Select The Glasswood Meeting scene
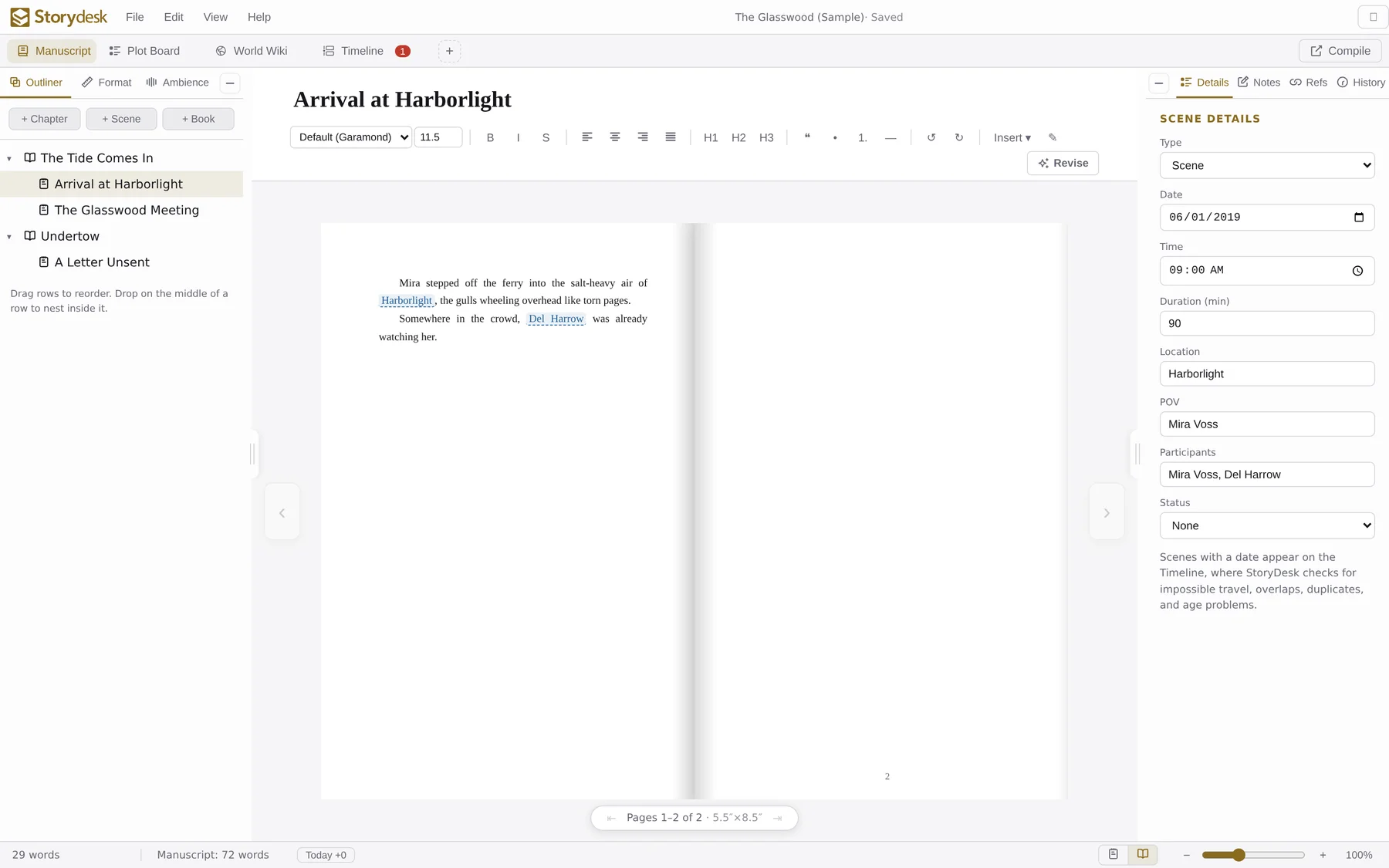 pyautogui.click(x=121, y=210)
